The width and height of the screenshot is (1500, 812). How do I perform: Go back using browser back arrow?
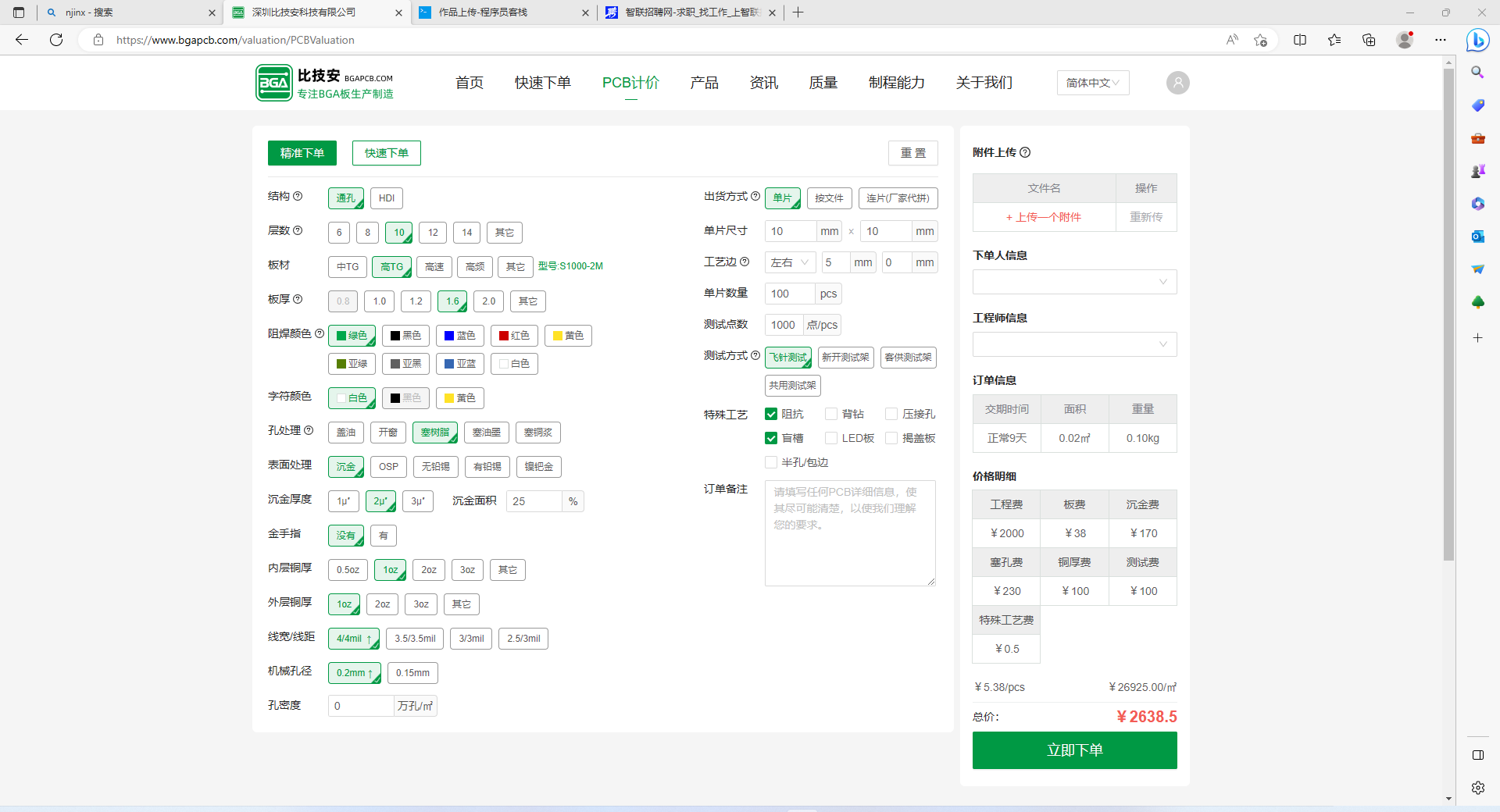(x=22, y=40)
